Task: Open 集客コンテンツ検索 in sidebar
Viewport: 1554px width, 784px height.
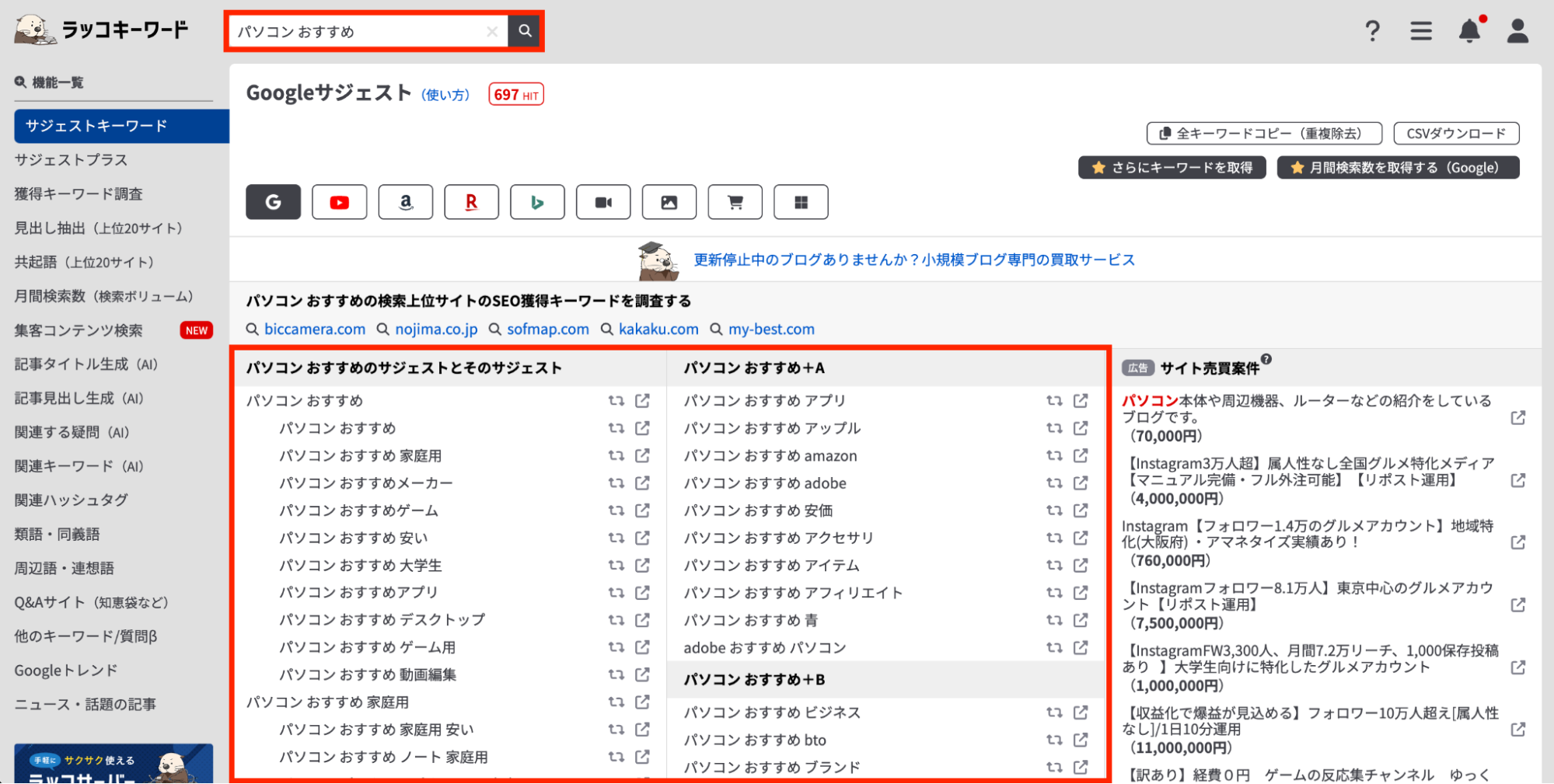Action: (x=79, y=330)
